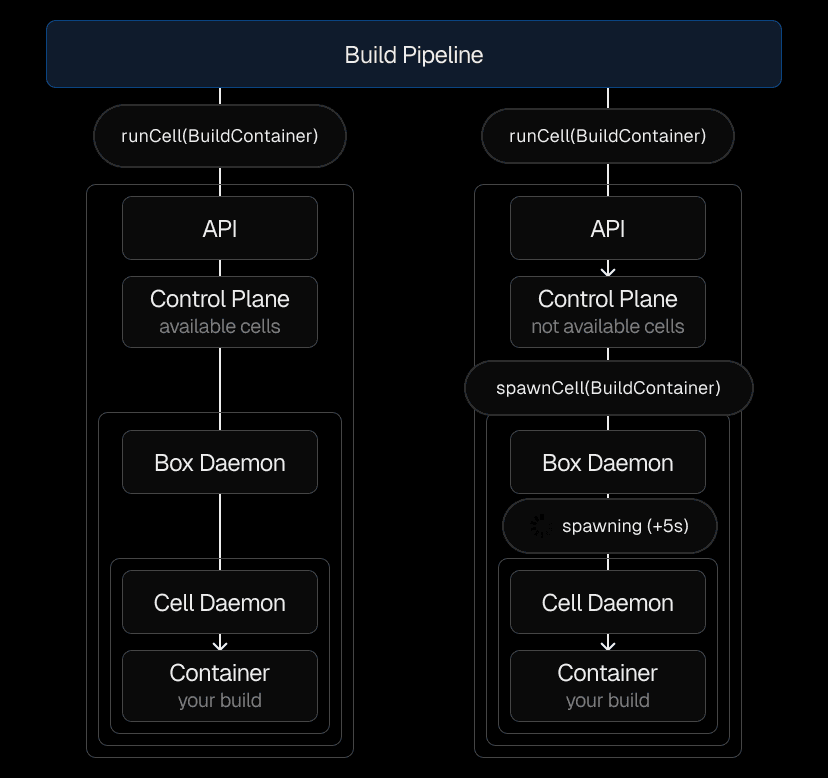This screenshot has height=778, width=828.
Task: Select the spawnCell(BuildContainer) pill
Action: pos(608,388)
